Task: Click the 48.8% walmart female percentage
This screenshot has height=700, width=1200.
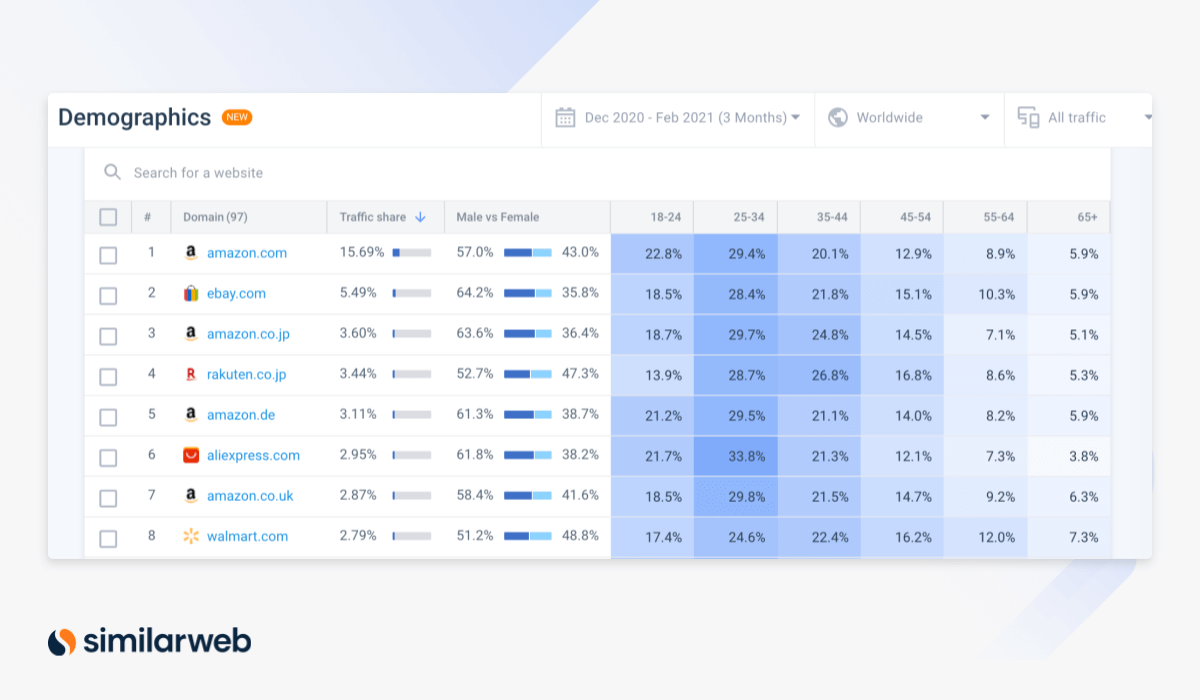Action: tap(580, 536)
